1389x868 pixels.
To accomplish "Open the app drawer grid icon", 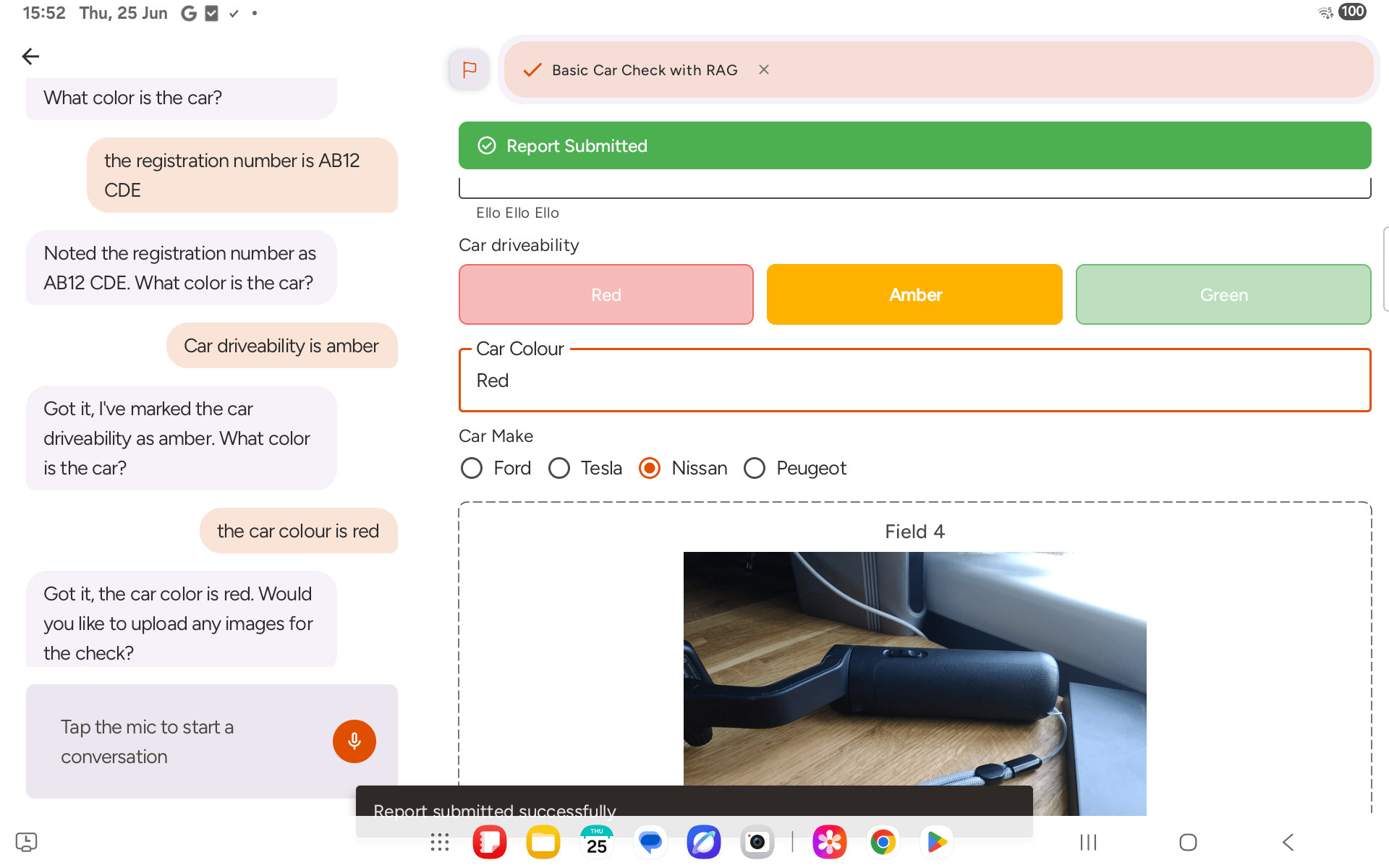I will pyautogui.click(x=440, y=842).
